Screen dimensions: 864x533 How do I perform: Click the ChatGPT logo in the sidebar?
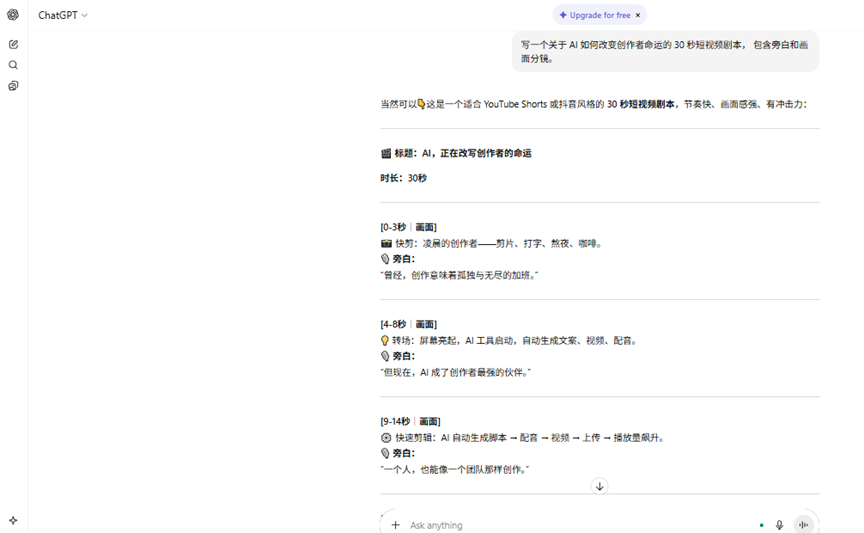click(x=13, y=15)
